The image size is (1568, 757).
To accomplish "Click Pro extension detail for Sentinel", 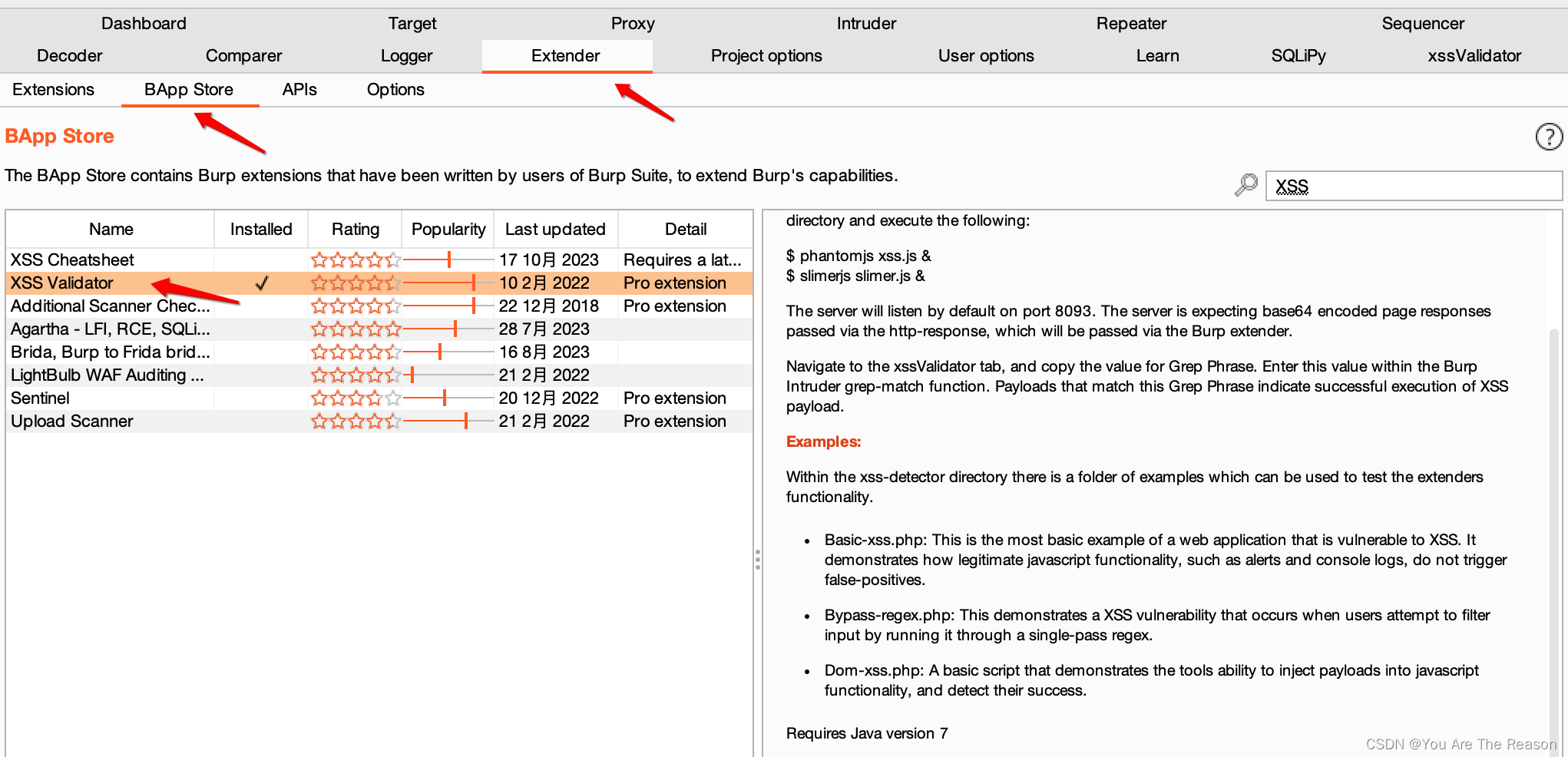I will [x=674, y=398].
